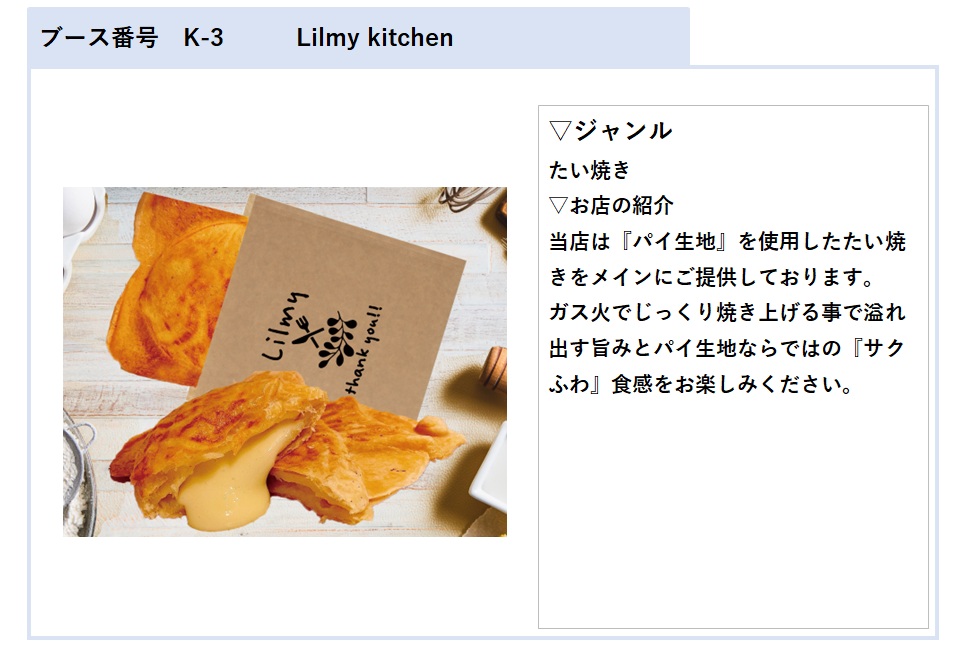Select the お店の紹介 heading
966x651 pixels.
[x=621, y=205]
